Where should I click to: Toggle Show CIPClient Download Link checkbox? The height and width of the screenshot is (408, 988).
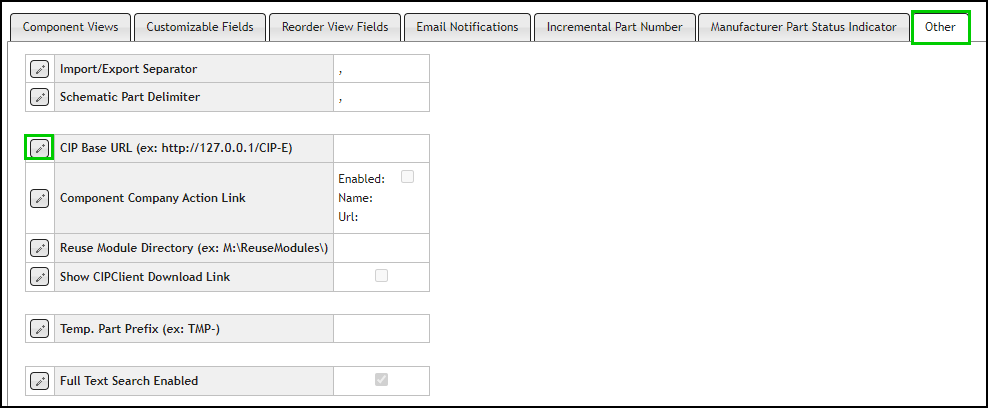381,275
